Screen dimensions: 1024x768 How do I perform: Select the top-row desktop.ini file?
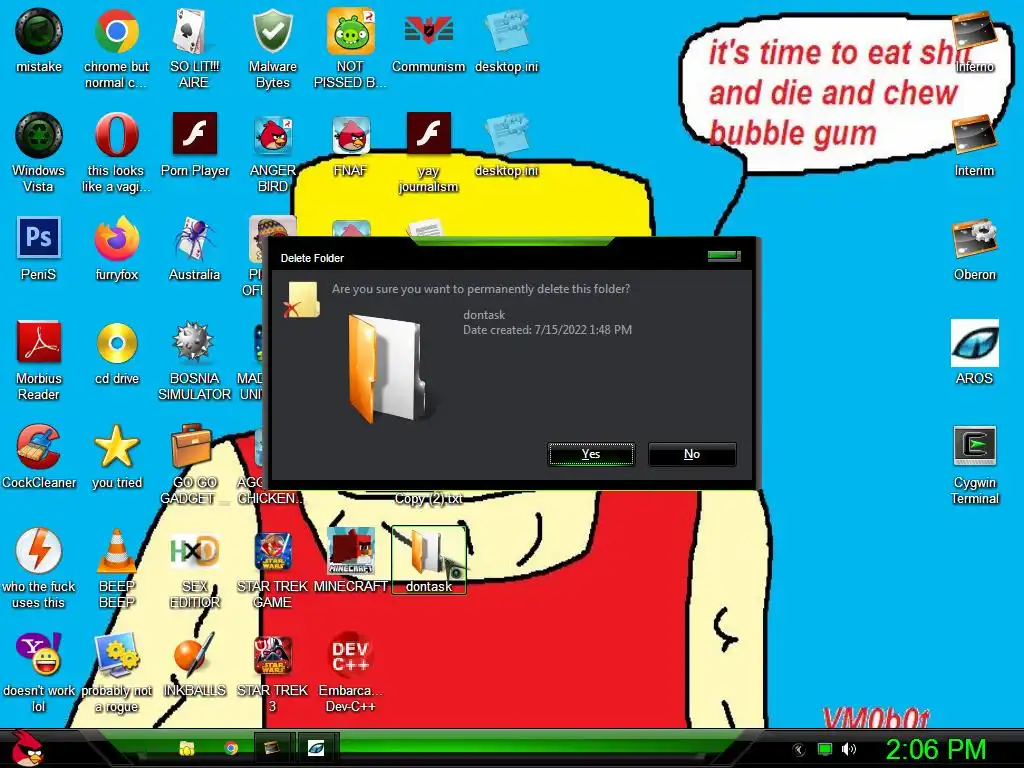point(507,41)
